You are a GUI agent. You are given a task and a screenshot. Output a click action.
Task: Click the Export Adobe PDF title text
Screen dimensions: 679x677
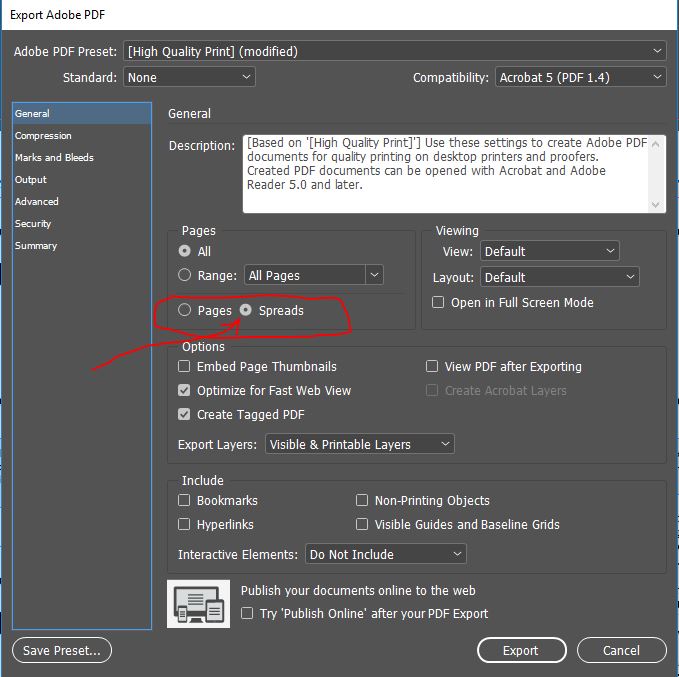pos(58,15)
